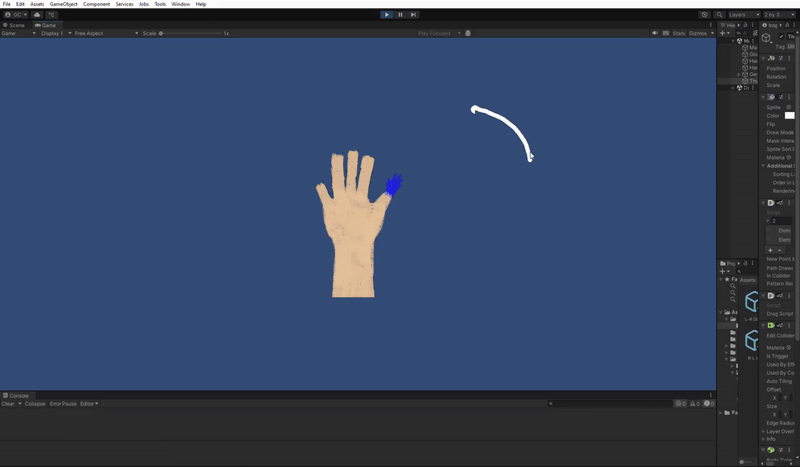Open the 2 by 3 layout dropdown
The width and height of the screenshot is (800, 467).
[x=779, y=15]
